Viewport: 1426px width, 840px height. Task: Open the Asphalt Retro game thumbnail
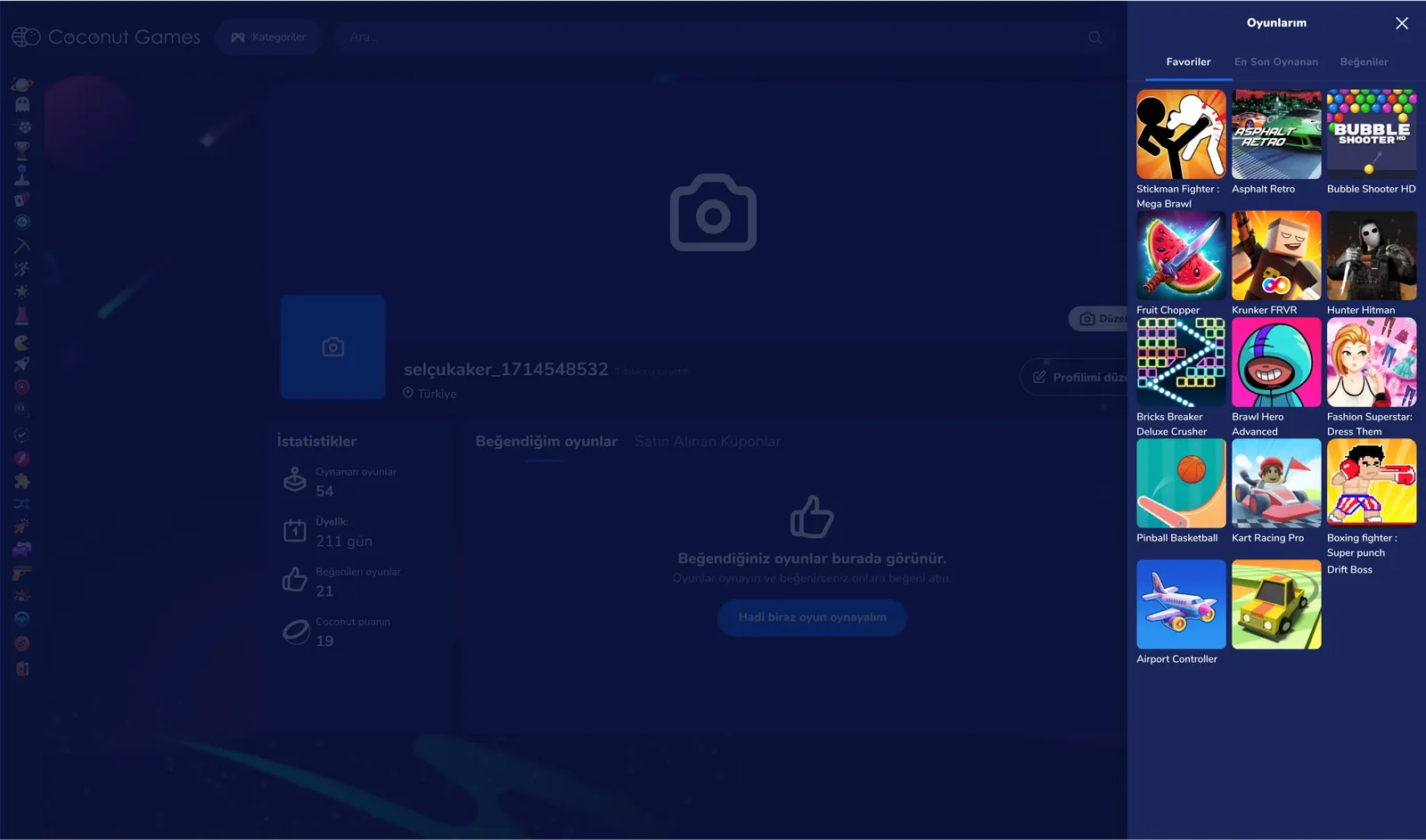point(1276,135)
